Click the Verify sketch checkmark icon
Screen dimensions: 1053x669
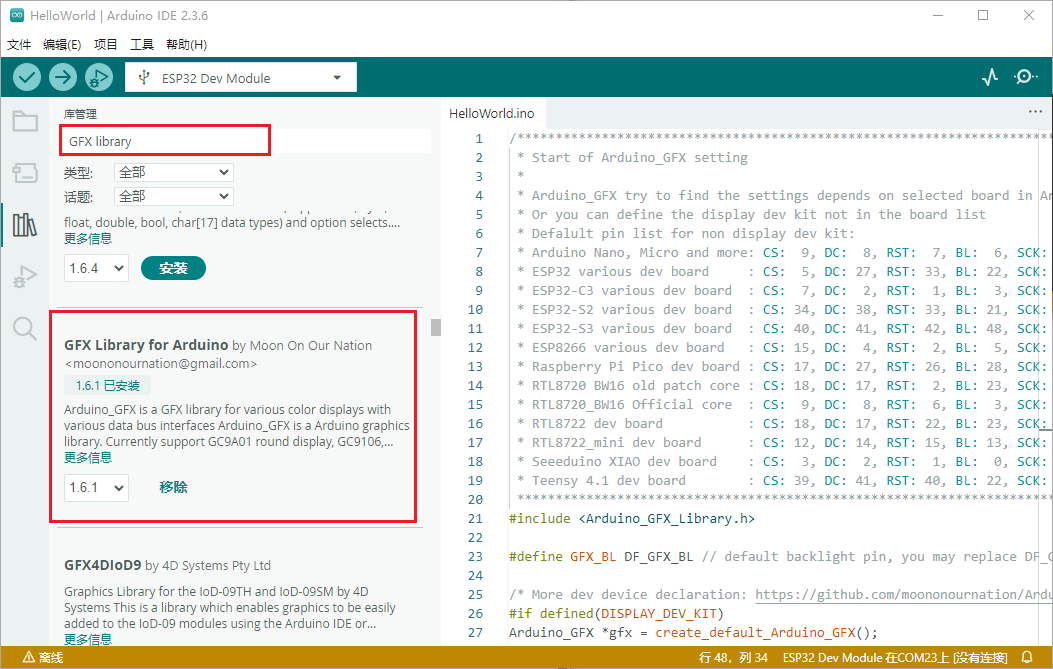(27, 78)
